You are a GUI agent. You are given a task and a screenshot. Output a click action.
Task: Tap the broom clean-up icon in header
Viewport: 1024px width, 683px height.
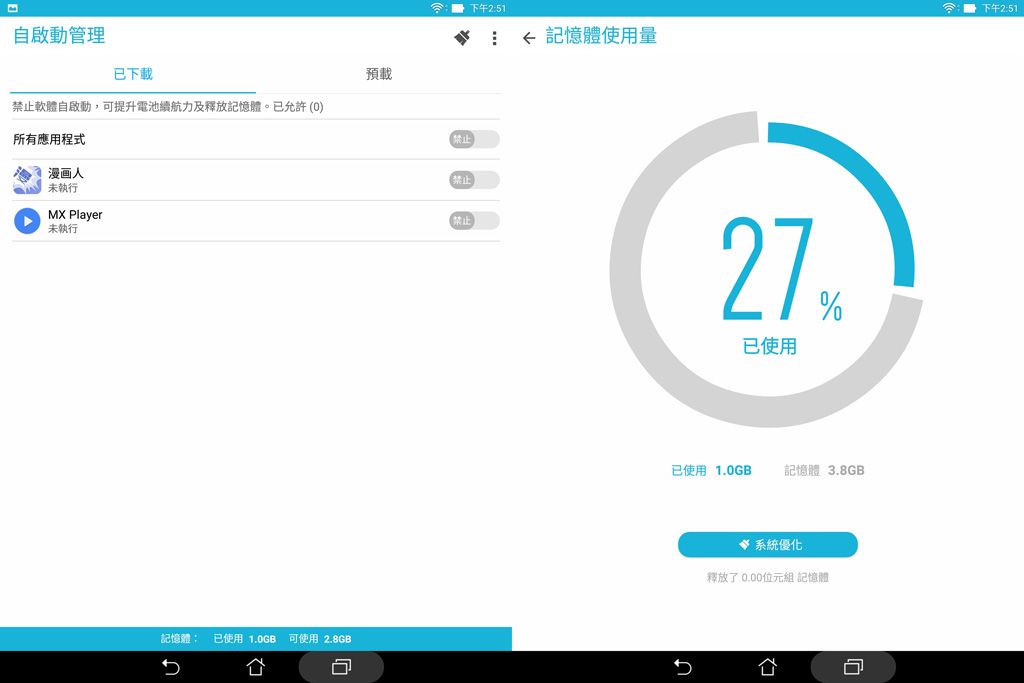(x=462, y=38)
